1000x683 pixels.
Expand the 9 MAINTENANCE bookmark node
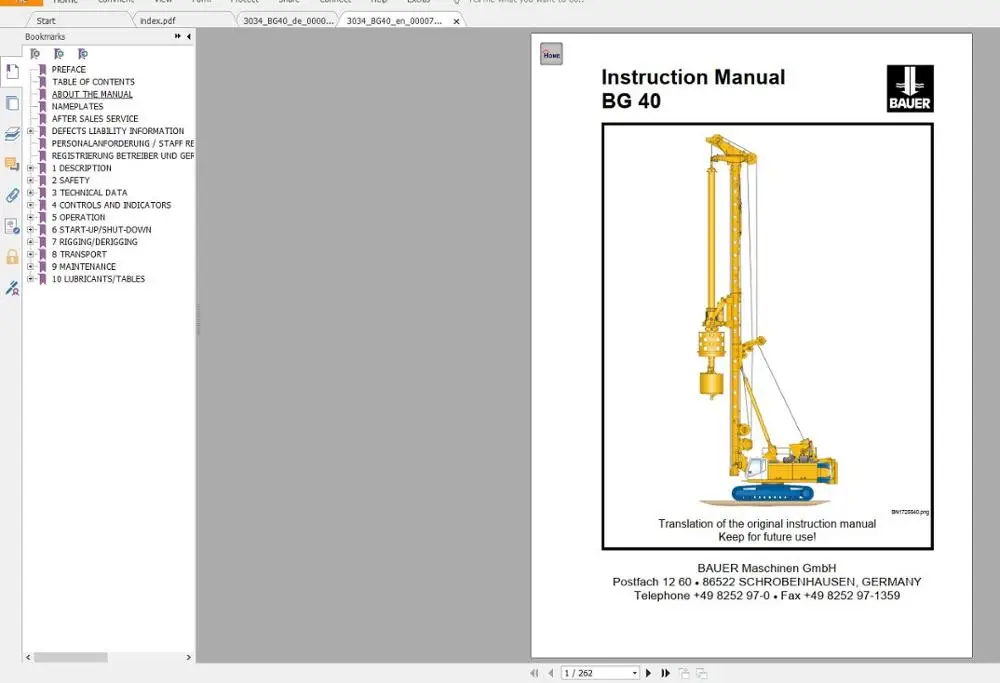[31, 267]
